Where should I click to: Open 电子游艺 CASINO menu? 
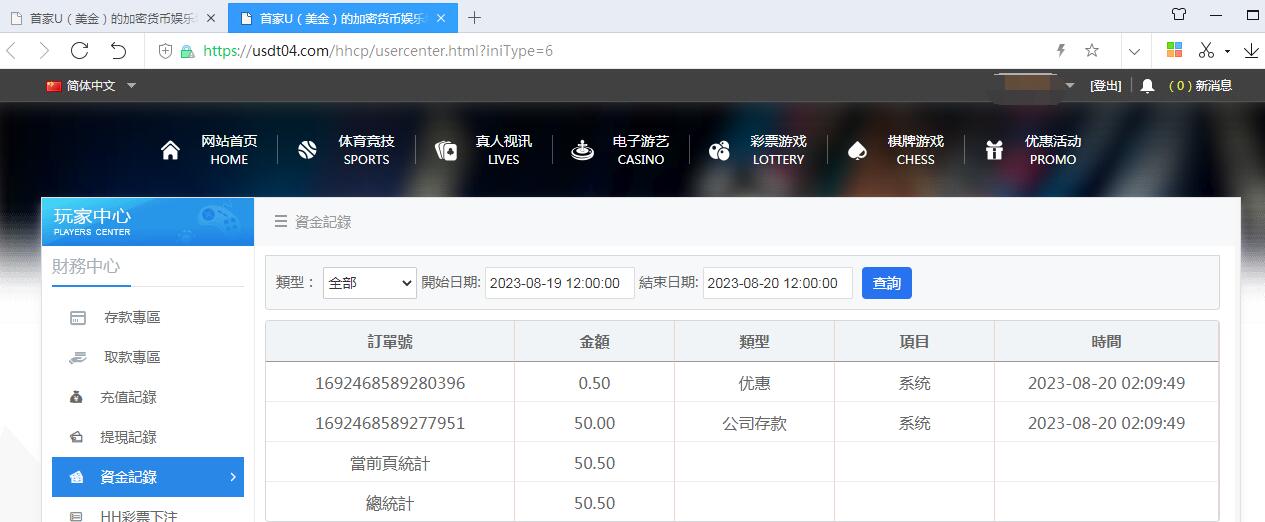[x=640, y=150]
